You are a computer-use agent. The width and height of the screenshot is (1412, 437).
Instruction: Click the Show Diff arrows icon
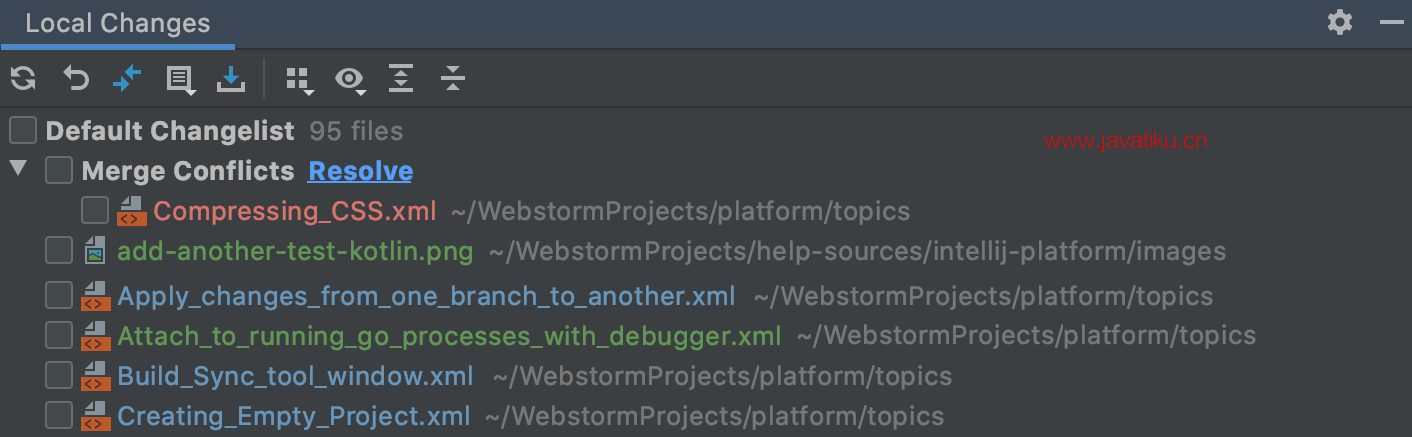(127, 78)
